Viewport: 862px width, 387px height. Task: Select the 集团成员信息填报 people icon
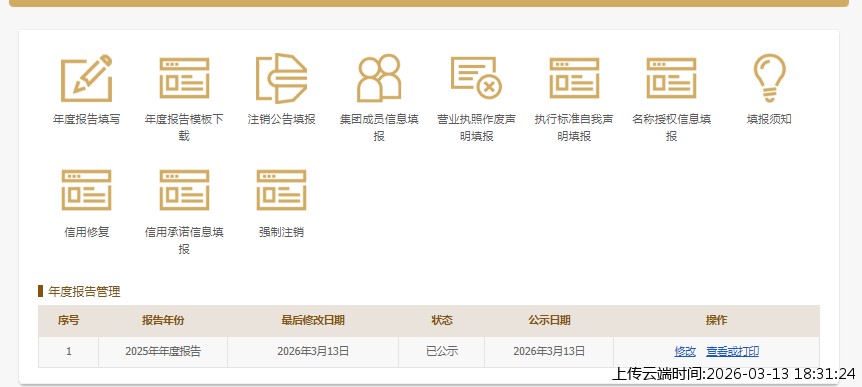coord(379,78)
